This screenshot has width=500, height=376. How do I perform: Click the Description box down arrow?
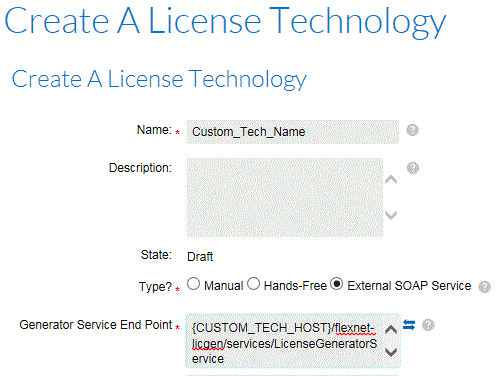pos(391,215)
